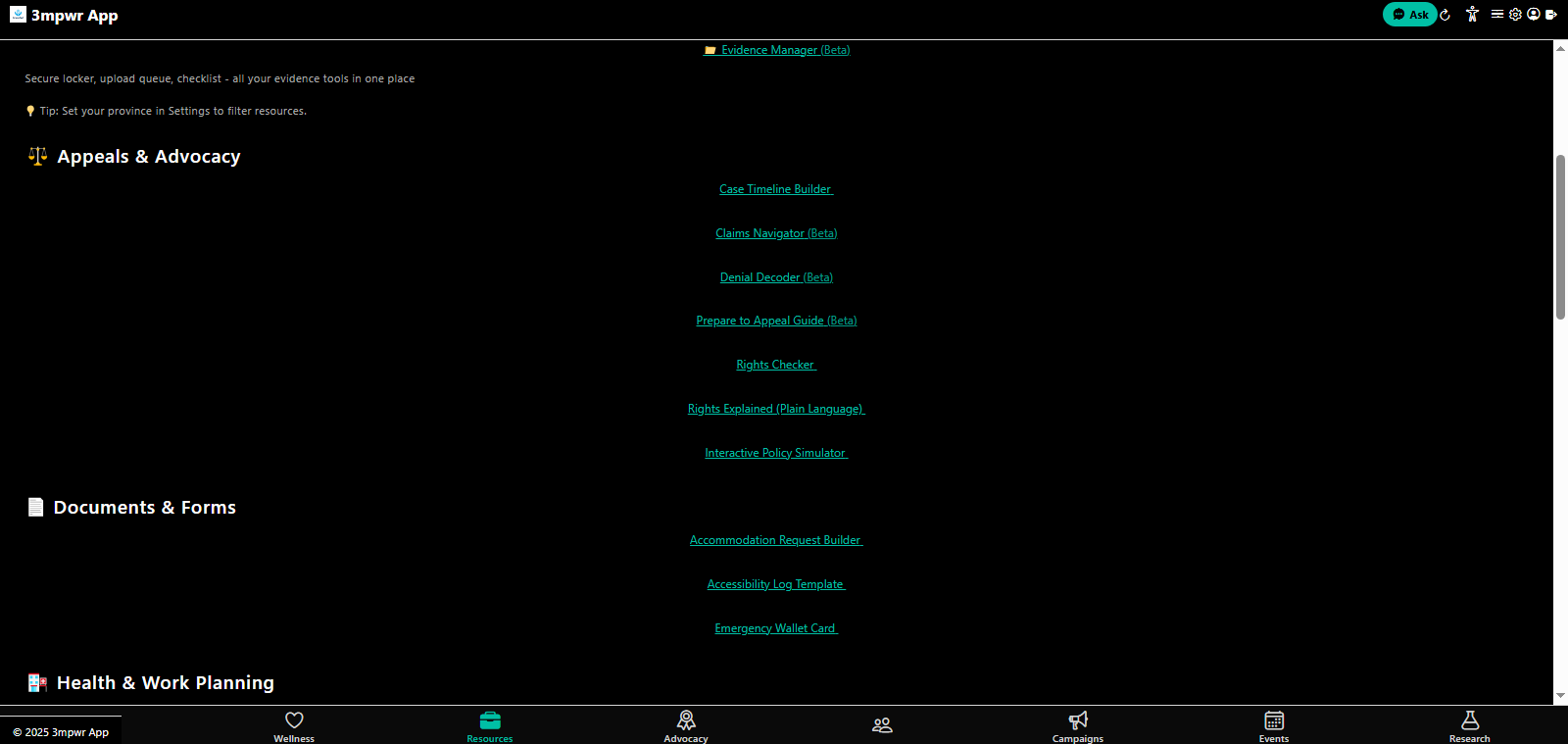The height and width of the screenshot is (744, 1568).
Task: Go to the Events tab
Action: pyautogui.click(x=1274, y=726)
